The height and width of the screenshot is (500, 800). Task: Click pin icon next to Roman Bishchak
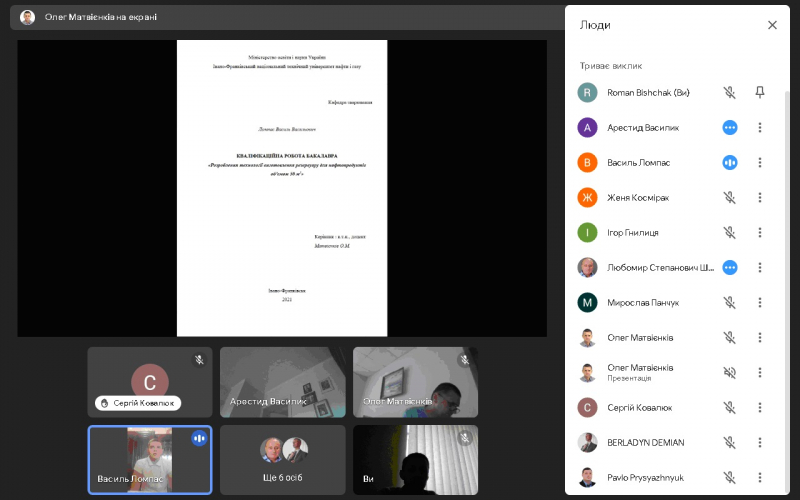[760, 92]
